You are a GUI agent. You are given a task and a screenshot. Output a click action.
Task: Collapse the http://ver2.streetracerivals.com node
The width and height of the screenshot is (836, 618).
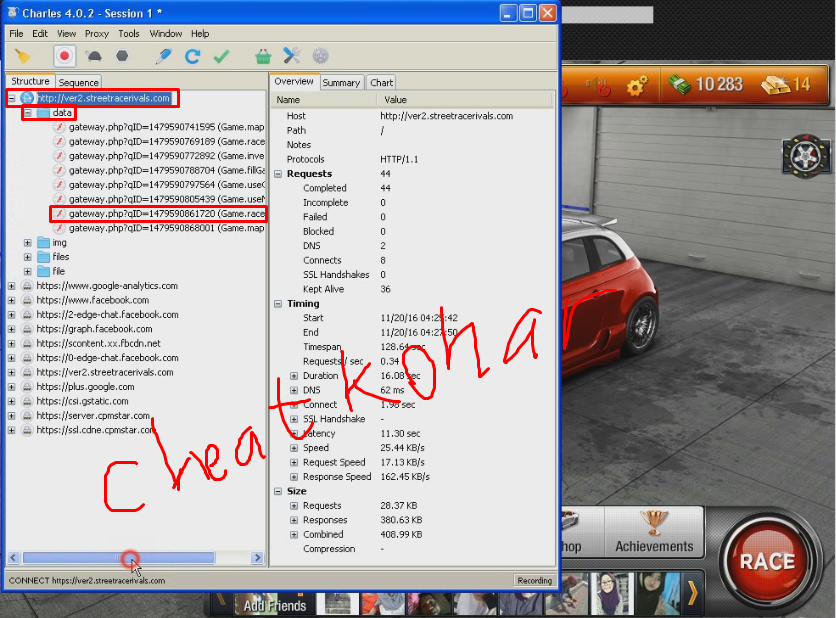11,98
